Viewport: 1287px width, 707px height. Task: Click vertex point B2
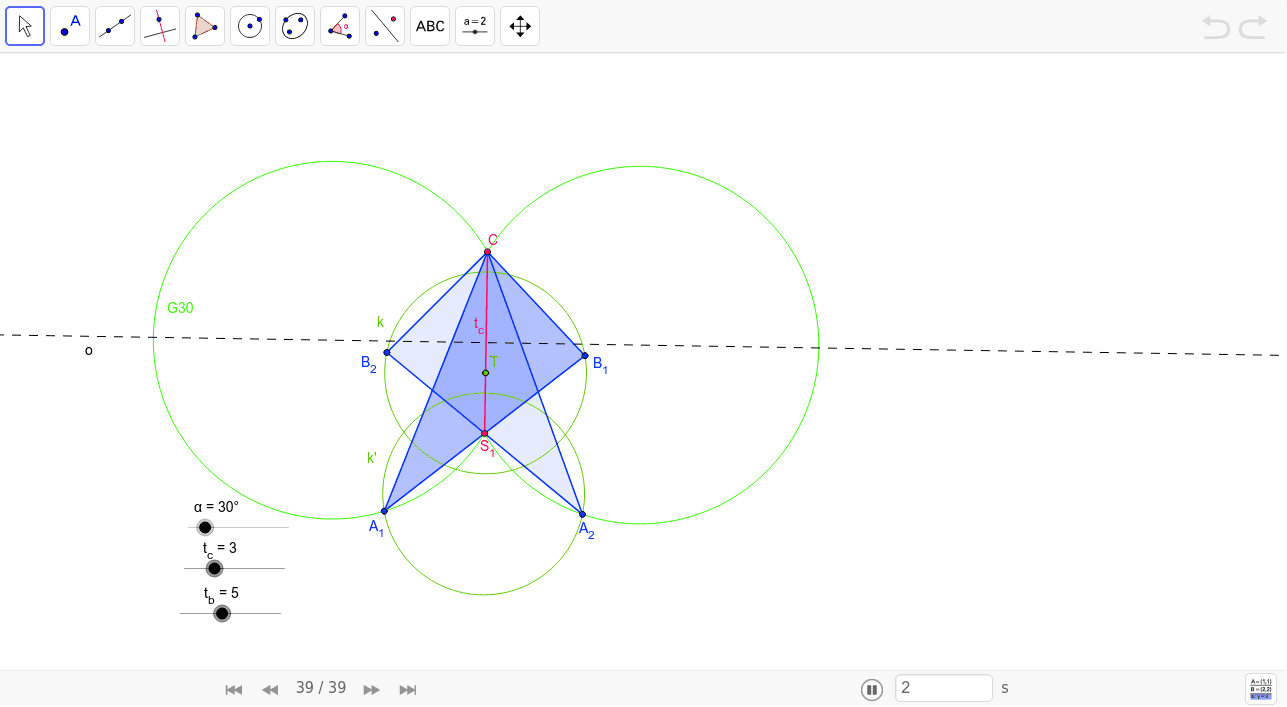tap(387, 352)
